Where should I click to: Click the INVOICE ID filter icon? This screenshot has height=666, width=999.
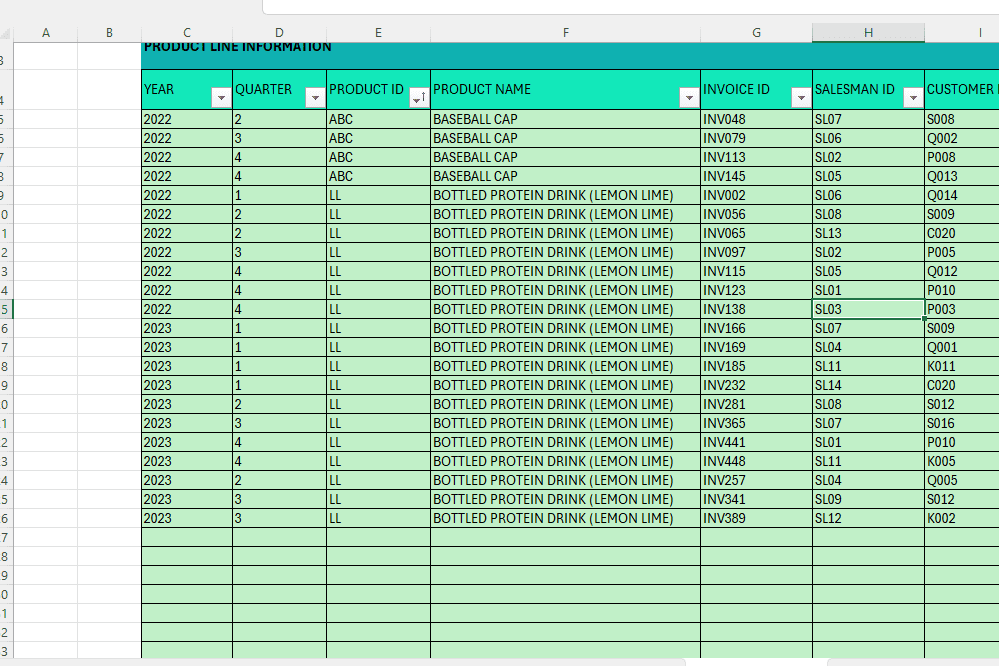click(x=801, y=98)
